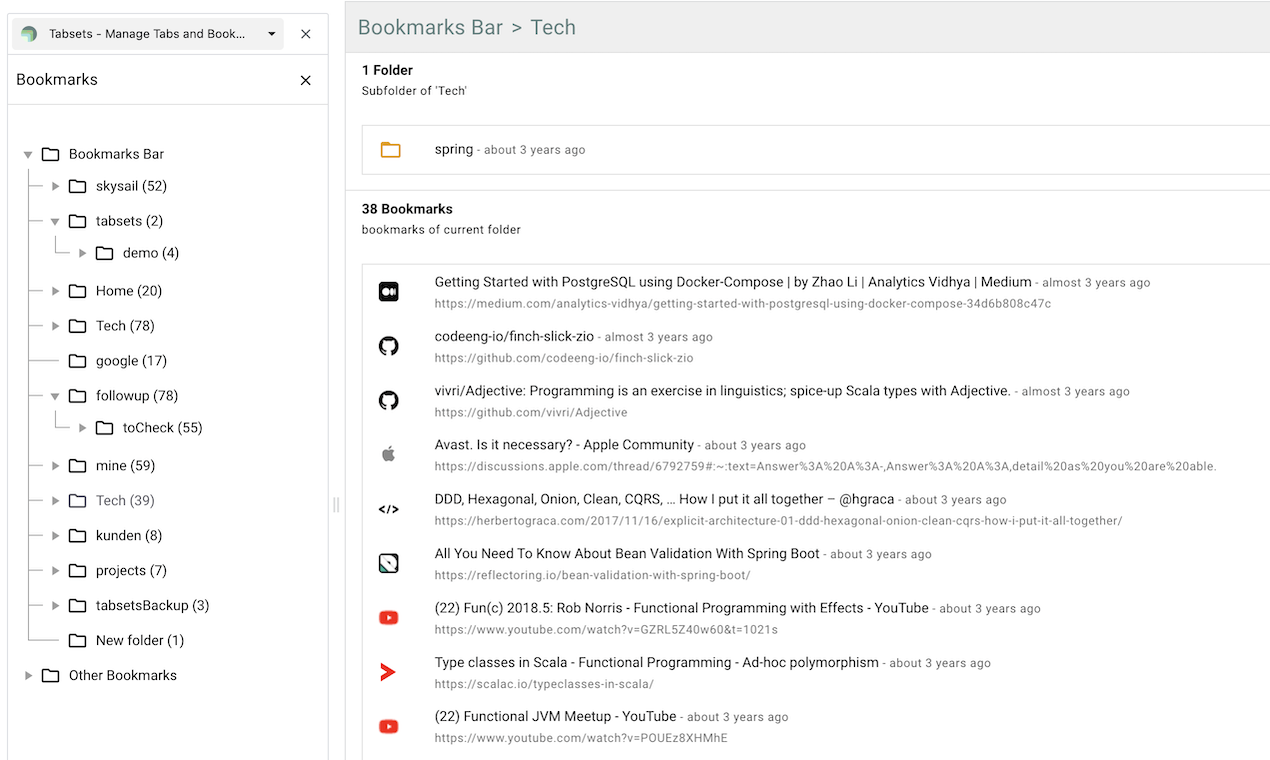Close the Bookmarks panel
This screenshot has height=760, width=1270.
pos(306,80)
